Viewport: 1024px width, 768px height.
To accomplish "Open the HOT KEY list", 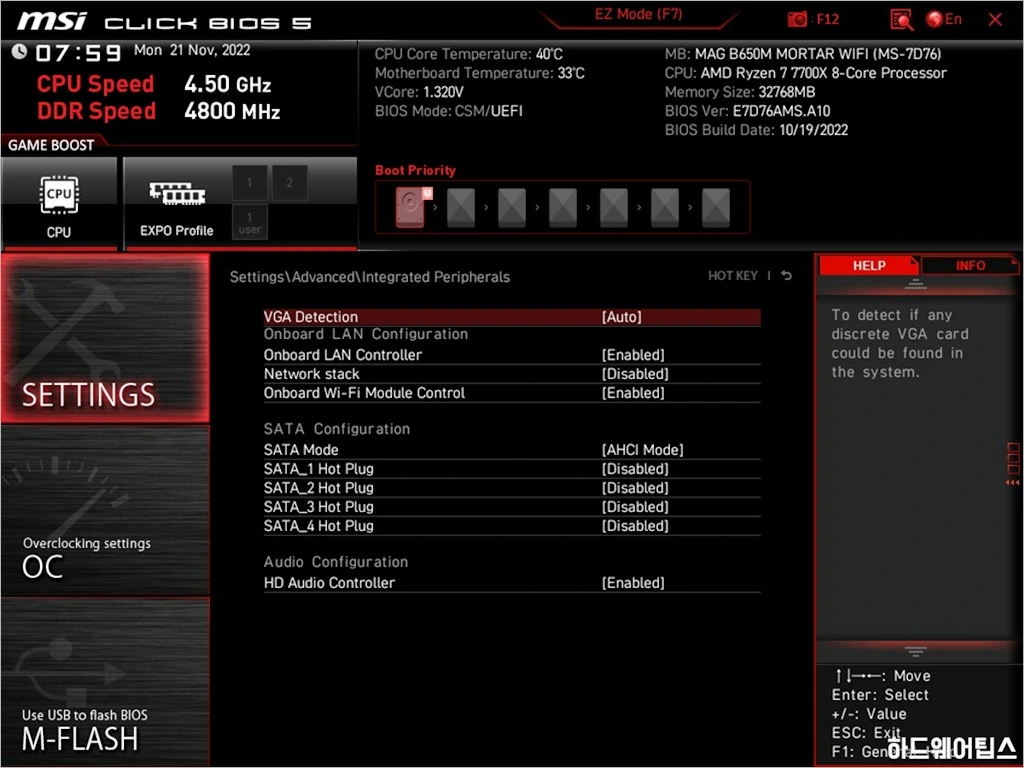I will pos(733,276).
